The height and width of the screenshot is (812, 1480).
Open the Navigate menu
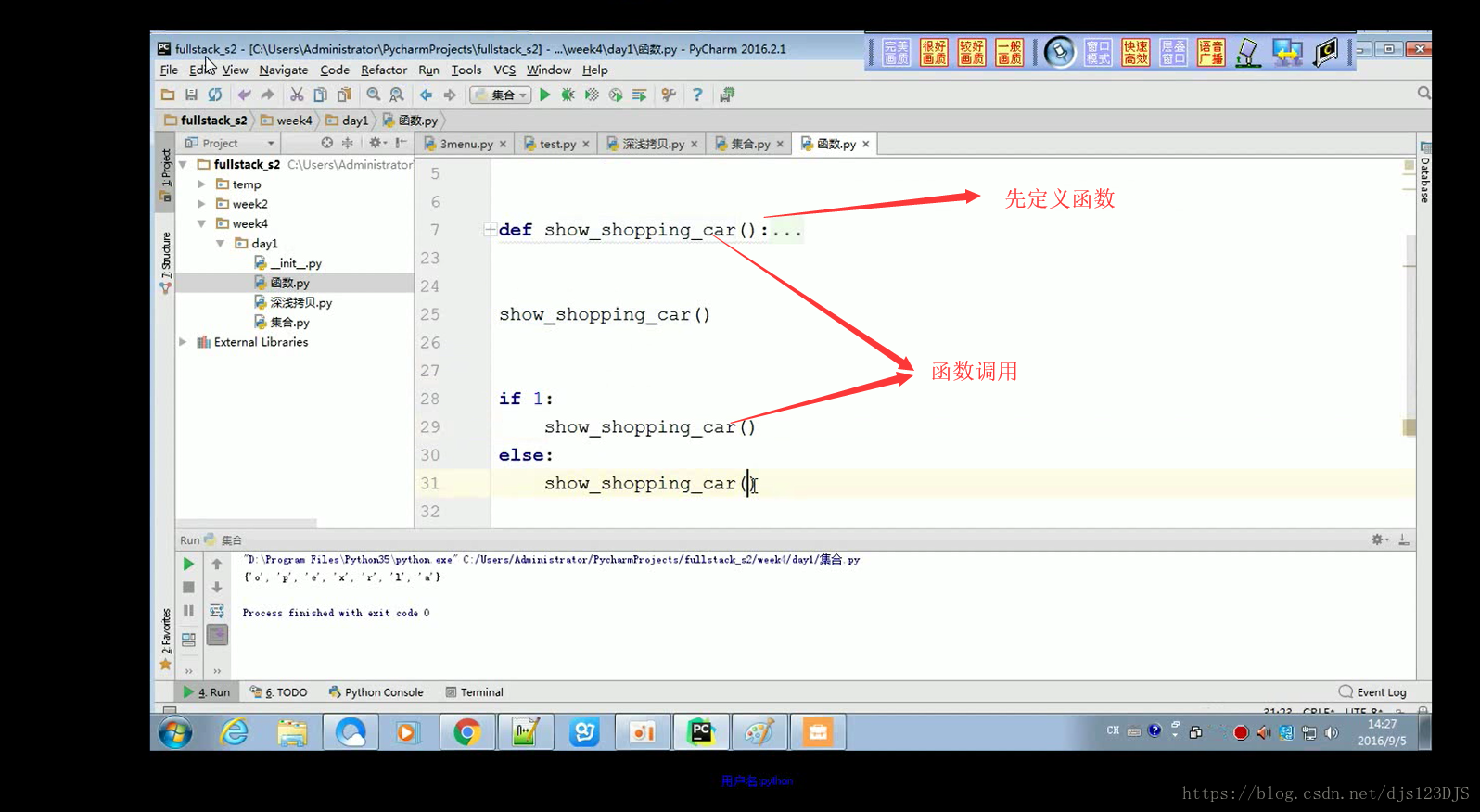pyautogui.click(x=284, y=70)
